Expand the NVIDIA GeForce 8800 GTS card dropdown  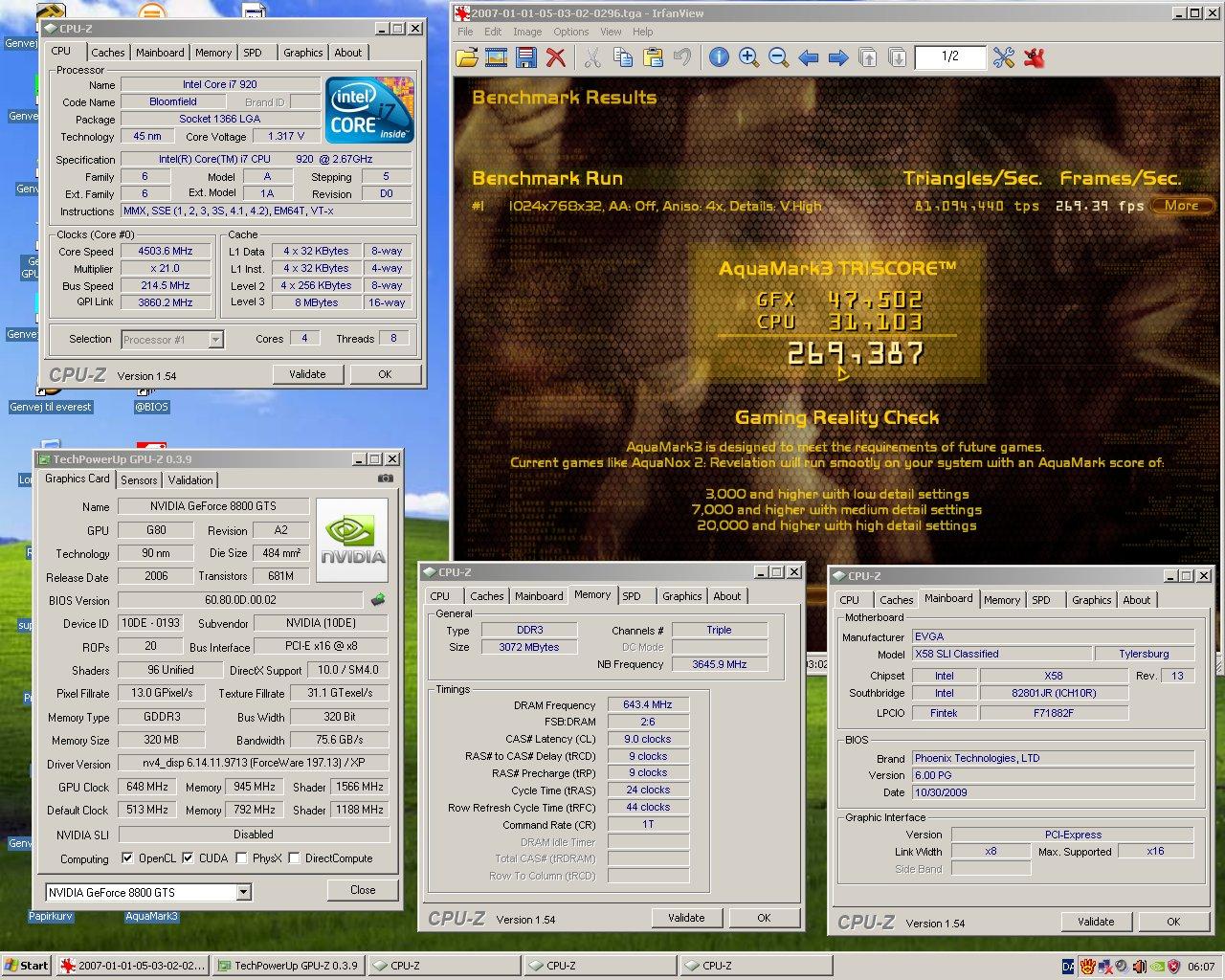[x=243, y=892]
